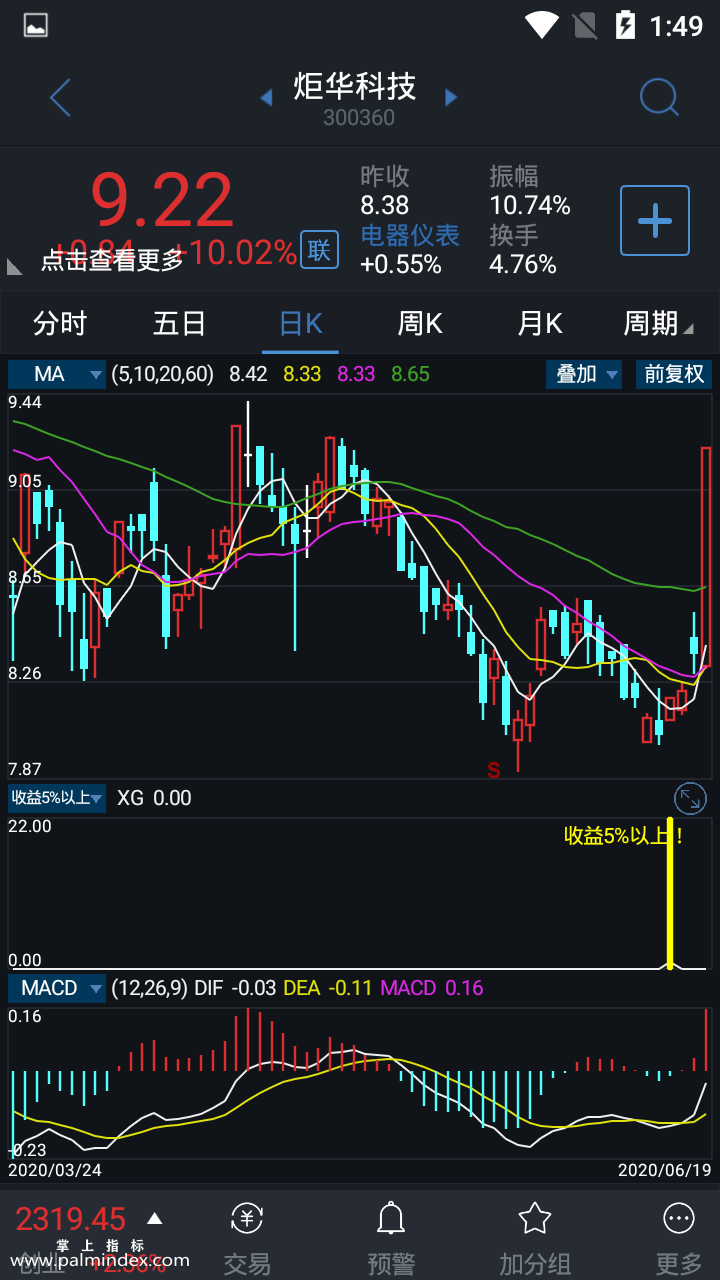Tap 点击查看更多 to see more
Screen dimensions: 720x1280
(x=112, y=260)
